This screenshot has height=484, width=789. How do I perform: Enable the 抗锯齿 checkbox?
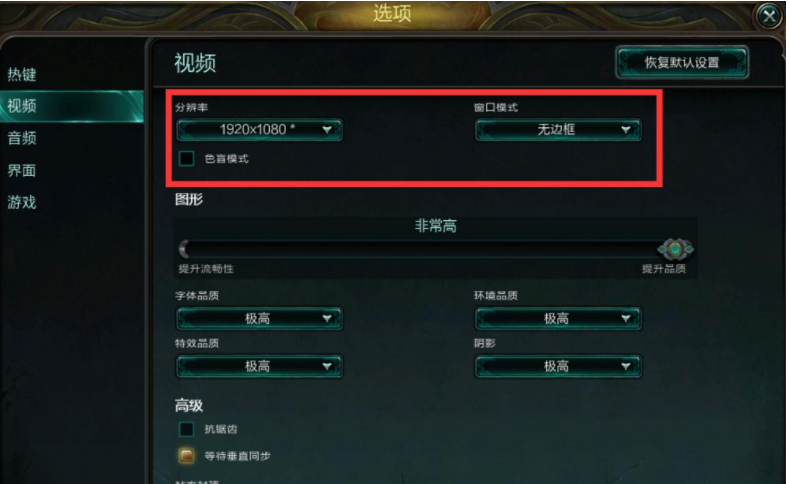pyautogui.click(x=187, y=429)
